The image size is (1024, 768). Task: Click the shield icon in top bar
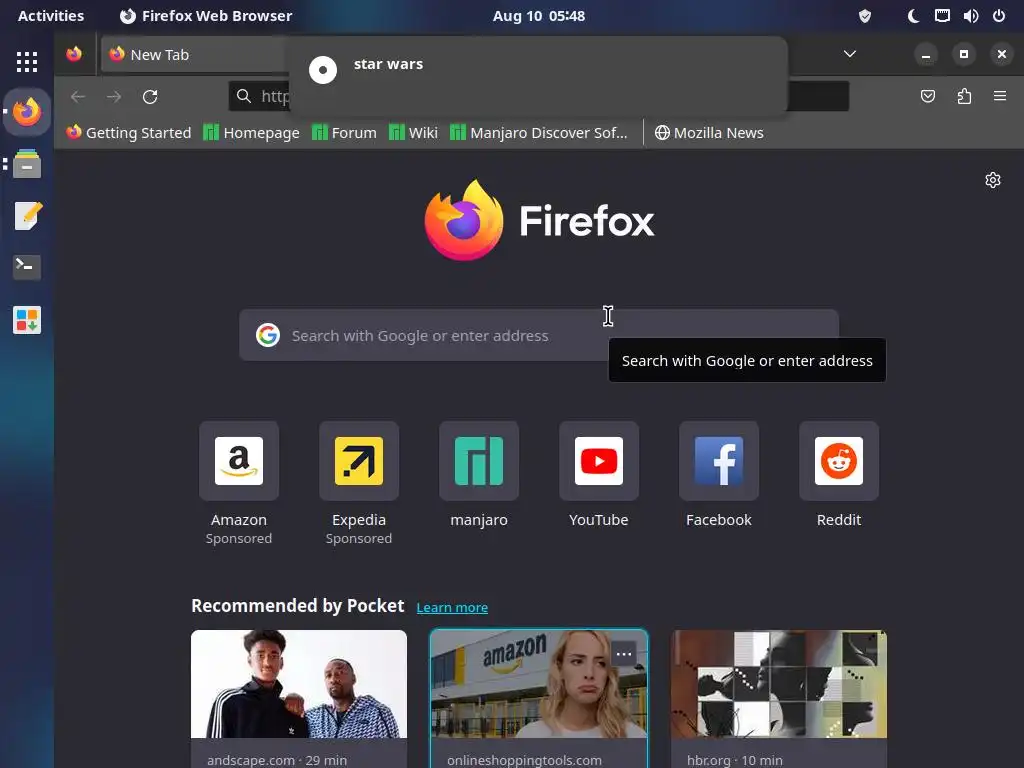click(865, 16)
